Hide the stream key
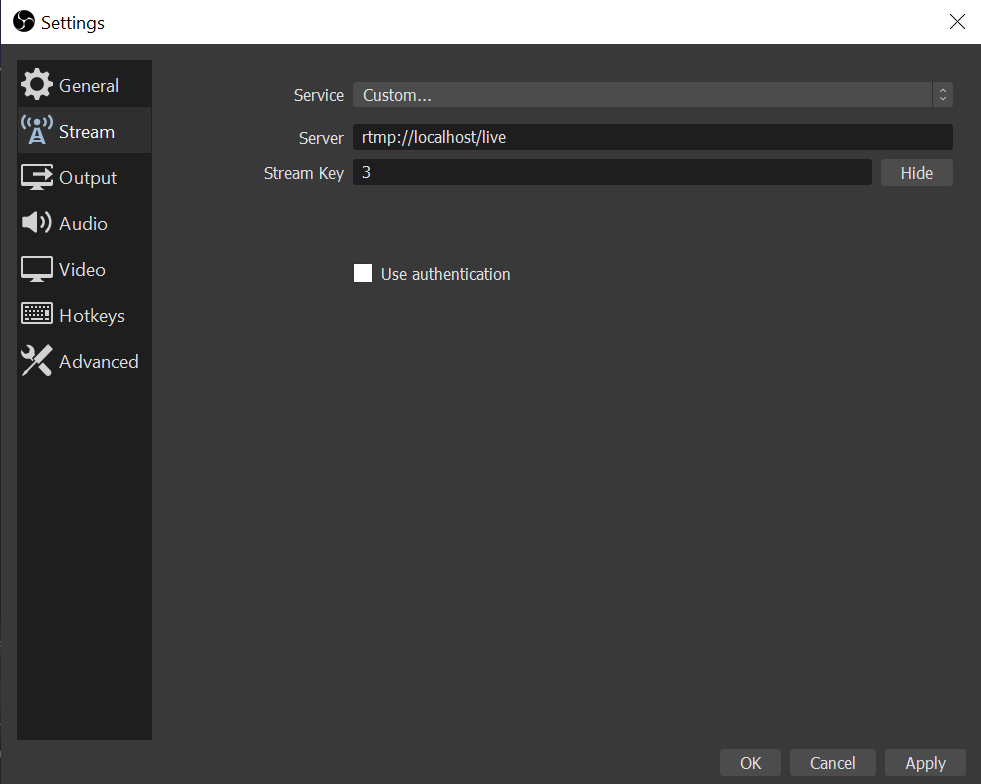 (x=917, y=173)
